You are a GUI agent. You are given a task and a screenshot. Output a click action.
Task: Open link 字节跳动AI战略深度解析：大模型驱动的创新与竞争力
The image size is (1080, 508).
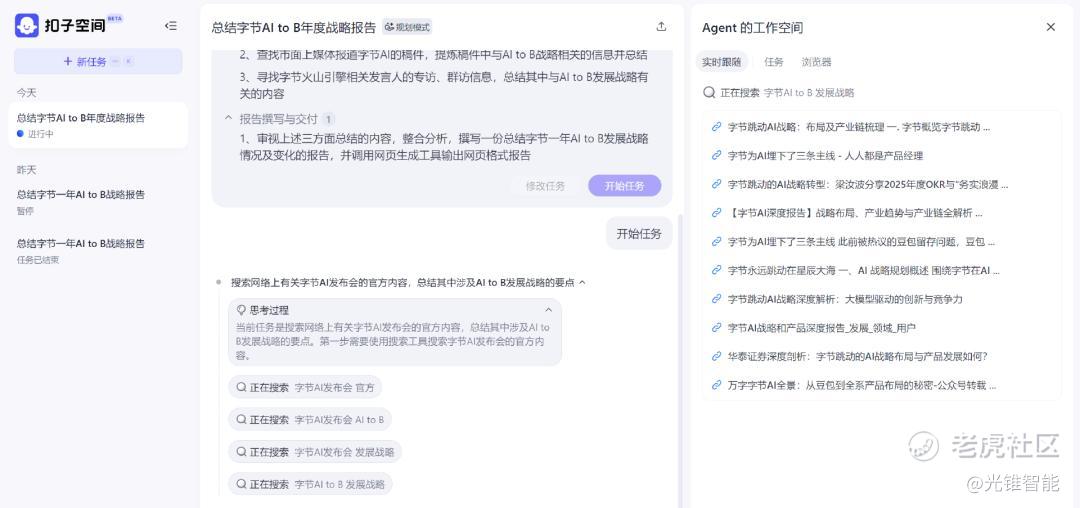pos(845,299)
